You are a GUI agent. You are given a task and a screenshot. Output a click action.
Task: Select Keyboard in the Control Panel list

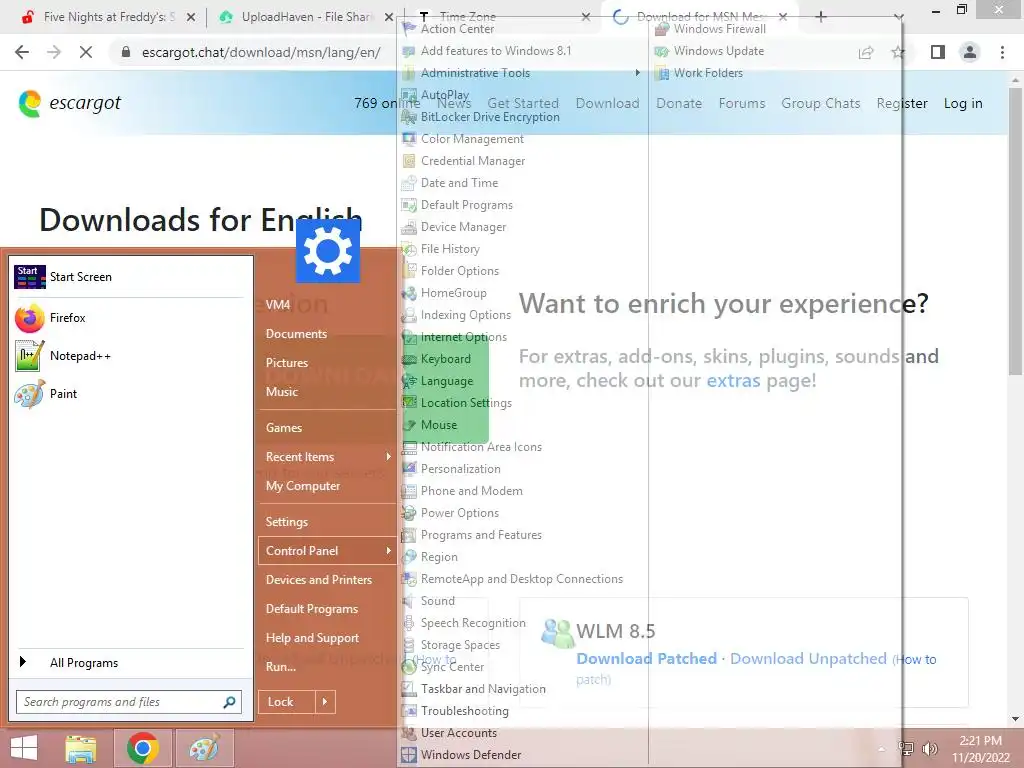coord(445,359)
